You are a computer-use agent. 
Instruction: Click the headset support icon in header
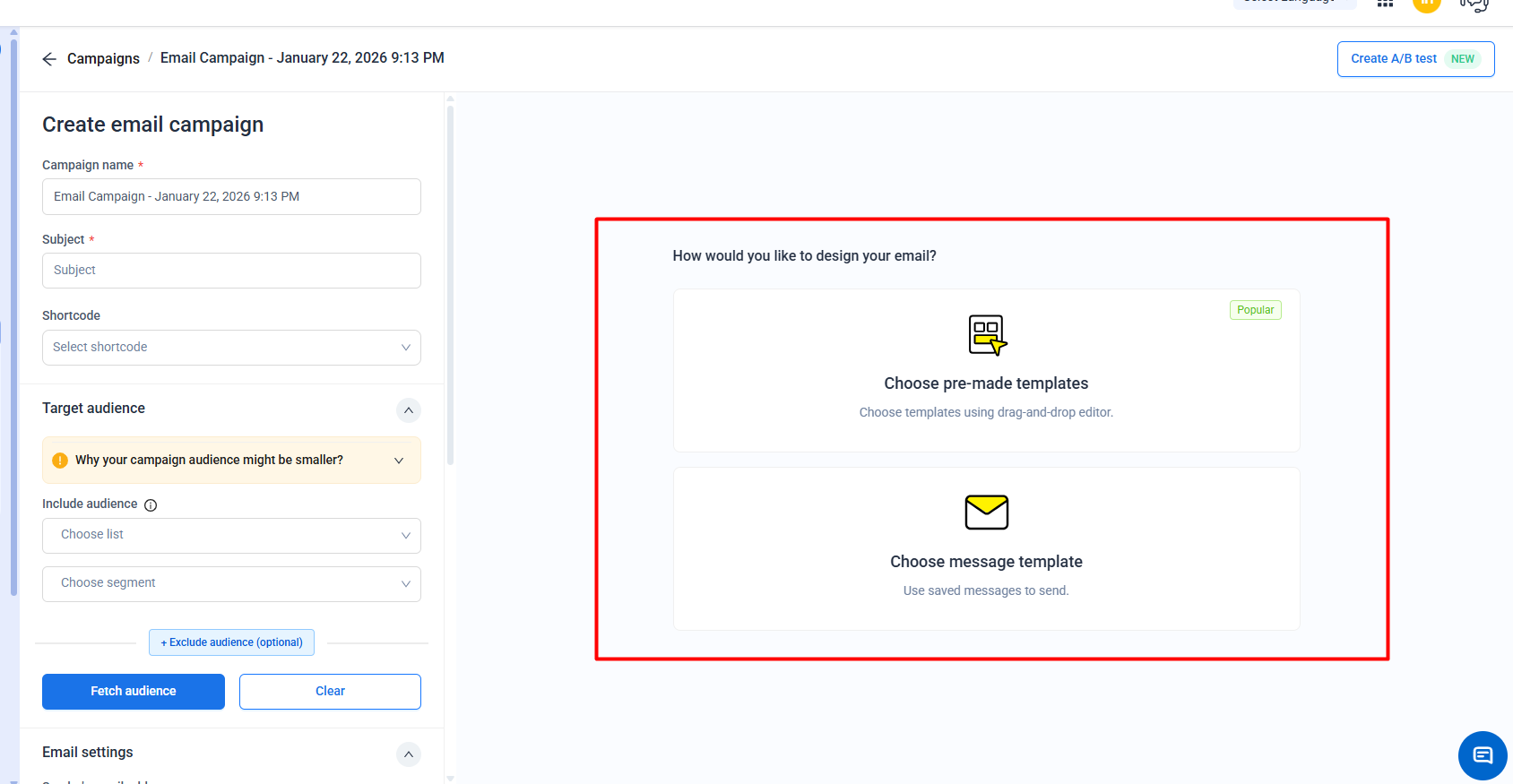point(1474,4)
